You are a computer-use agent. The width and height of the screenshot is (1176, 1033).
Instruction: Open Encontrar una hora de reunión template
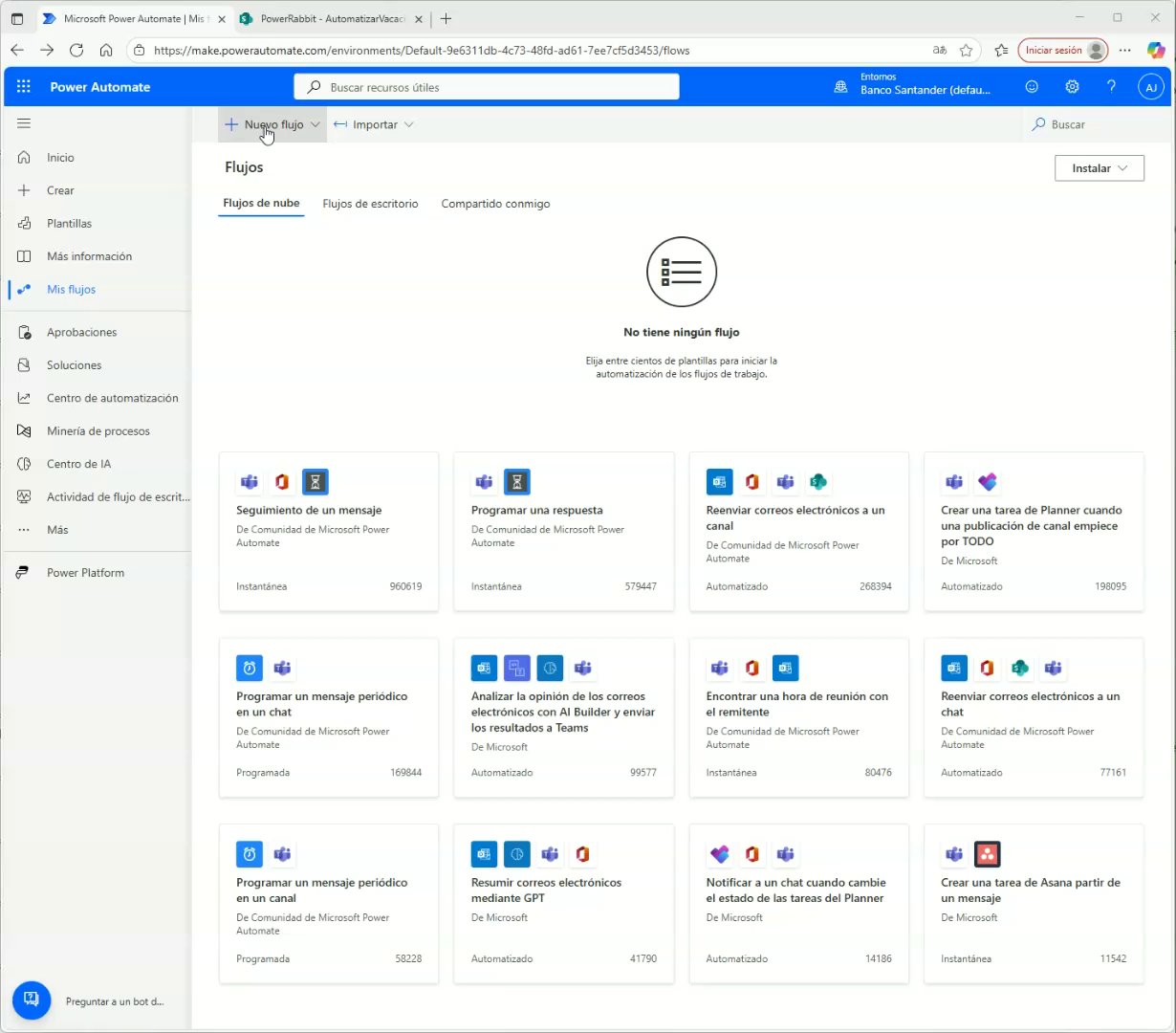(x=799, y=718)
